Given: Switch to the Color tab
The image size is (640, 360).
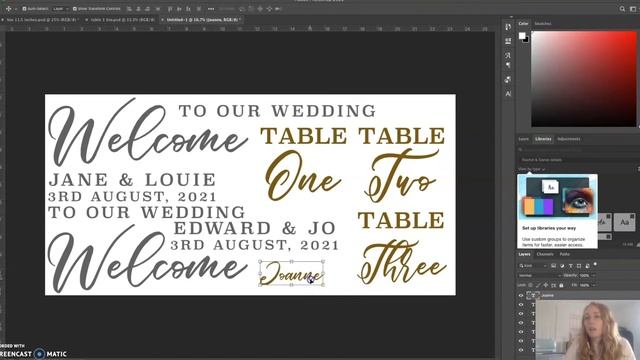Looking at the screenshot, I should 523,24.
